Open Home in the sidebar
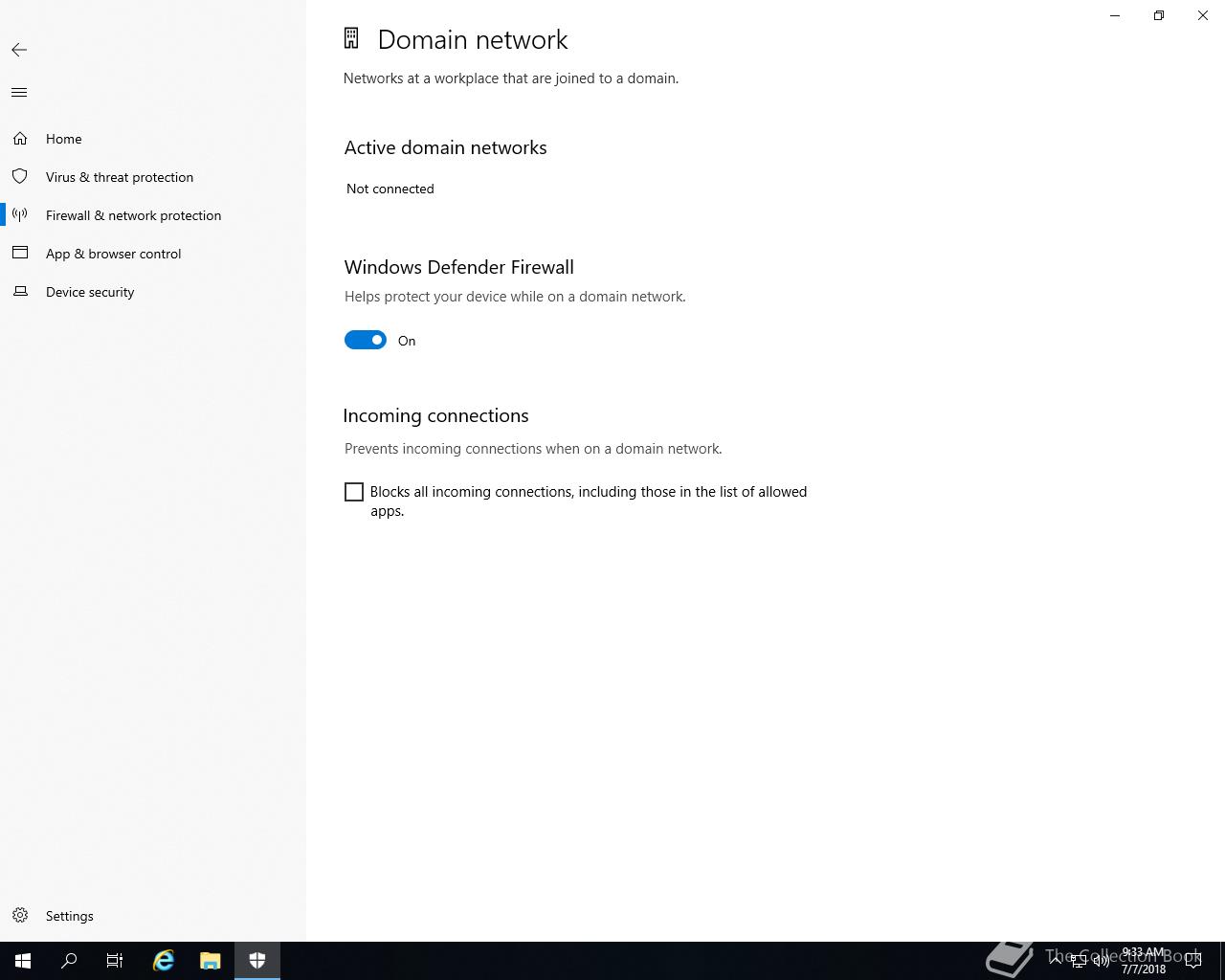 [64, 139]
